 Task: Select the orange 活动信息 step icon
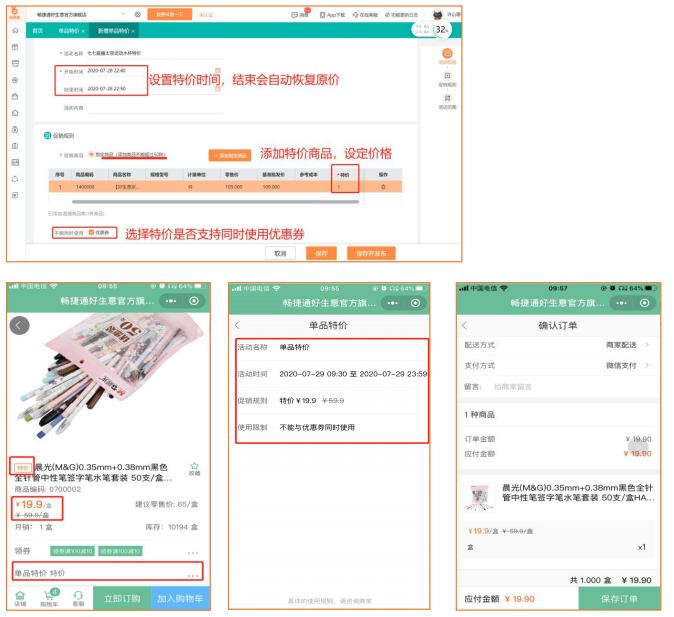click(x=447, y=56)
